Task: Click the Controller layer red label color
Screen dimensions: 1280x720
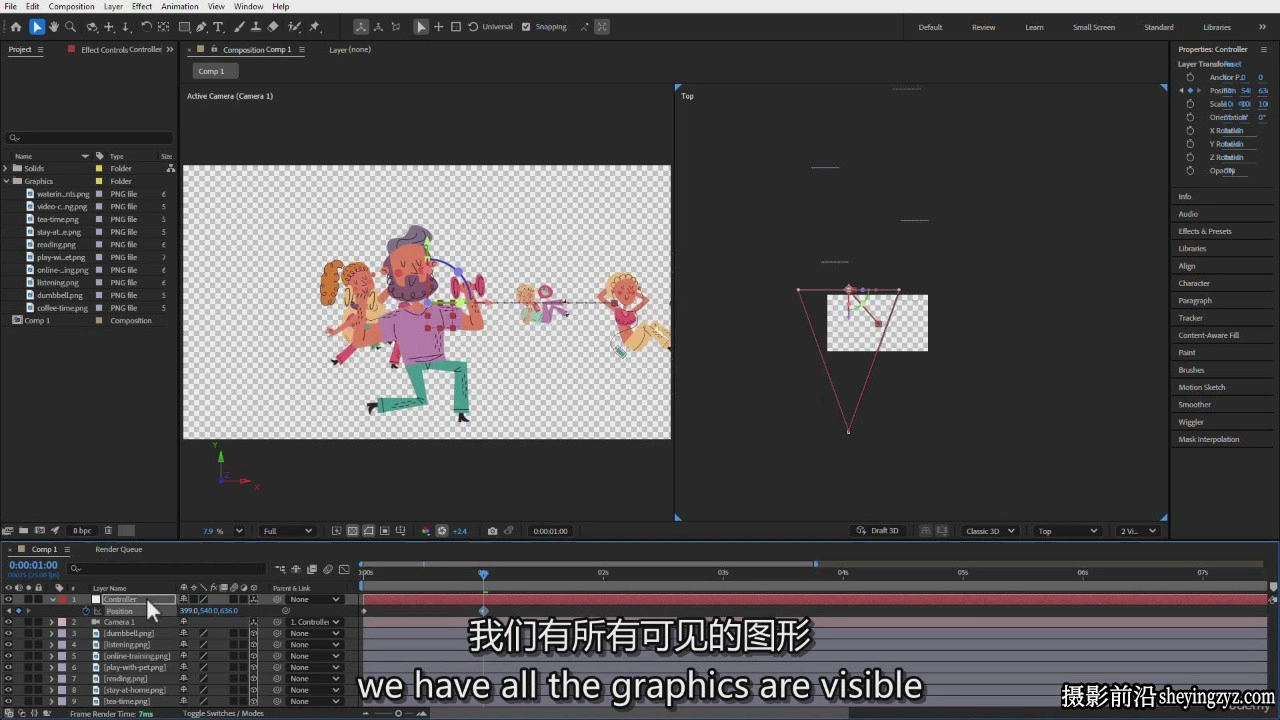Action: pos(62,599)
